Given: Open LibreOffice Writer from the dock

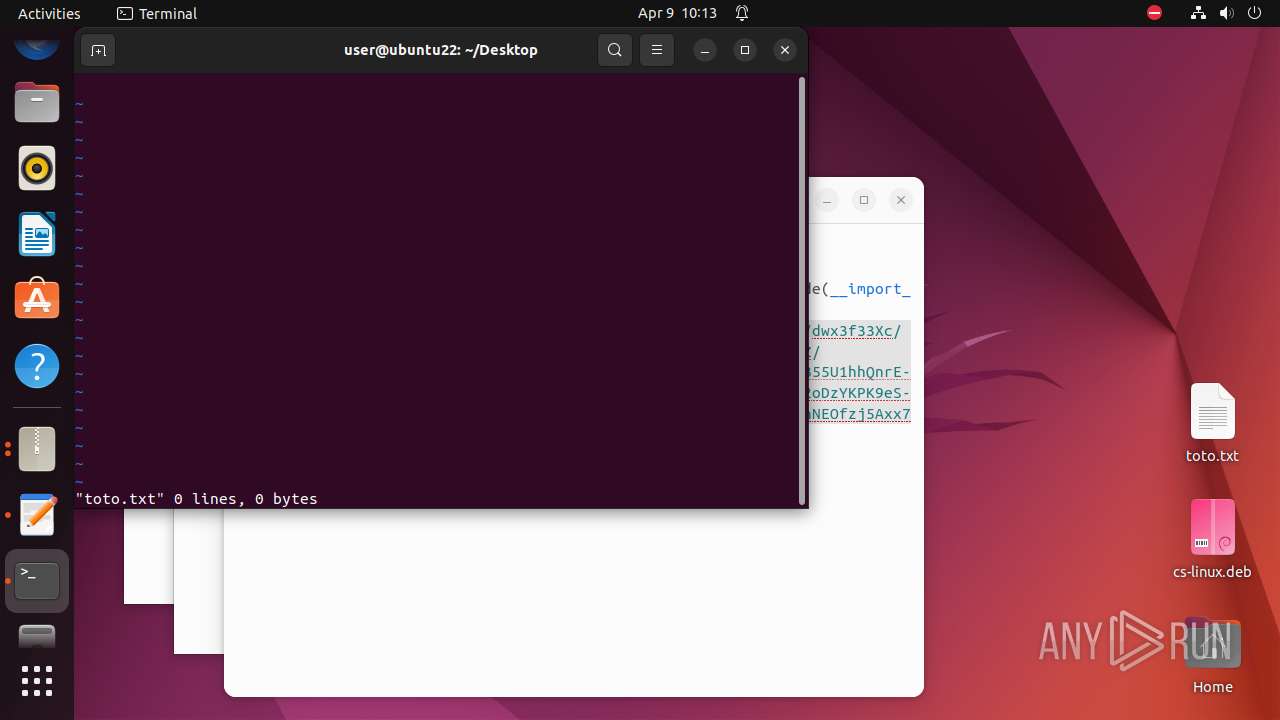Looking at the screenshot, I should coord(37,234).
